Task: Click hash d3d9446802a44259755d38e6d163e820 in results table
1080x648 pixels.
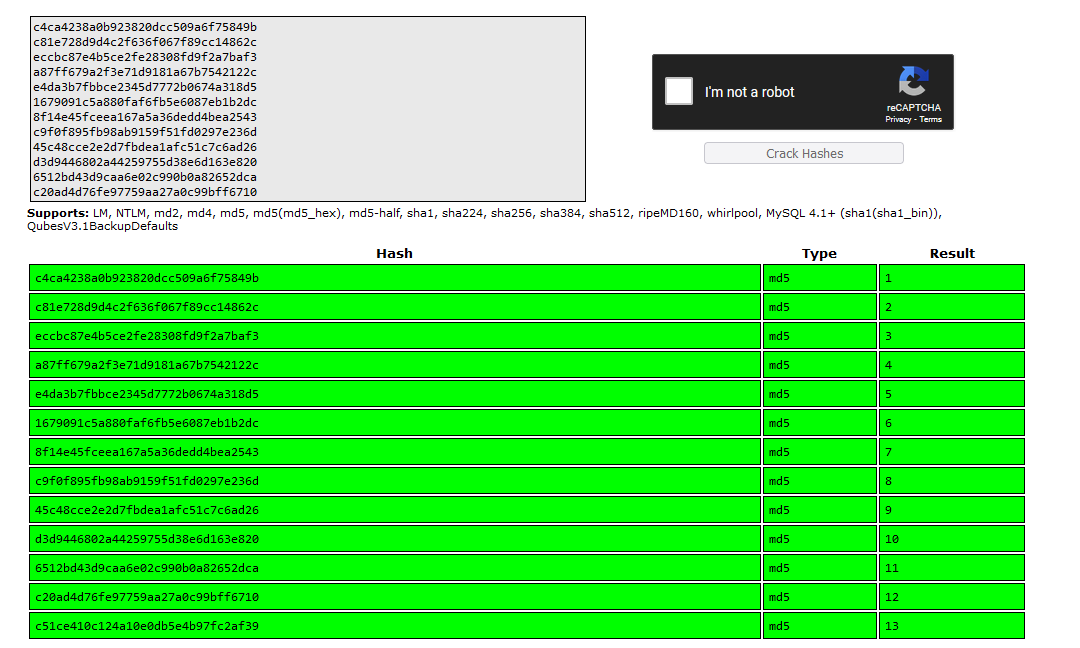Action: pyautogui.click(x=395, y=539)
